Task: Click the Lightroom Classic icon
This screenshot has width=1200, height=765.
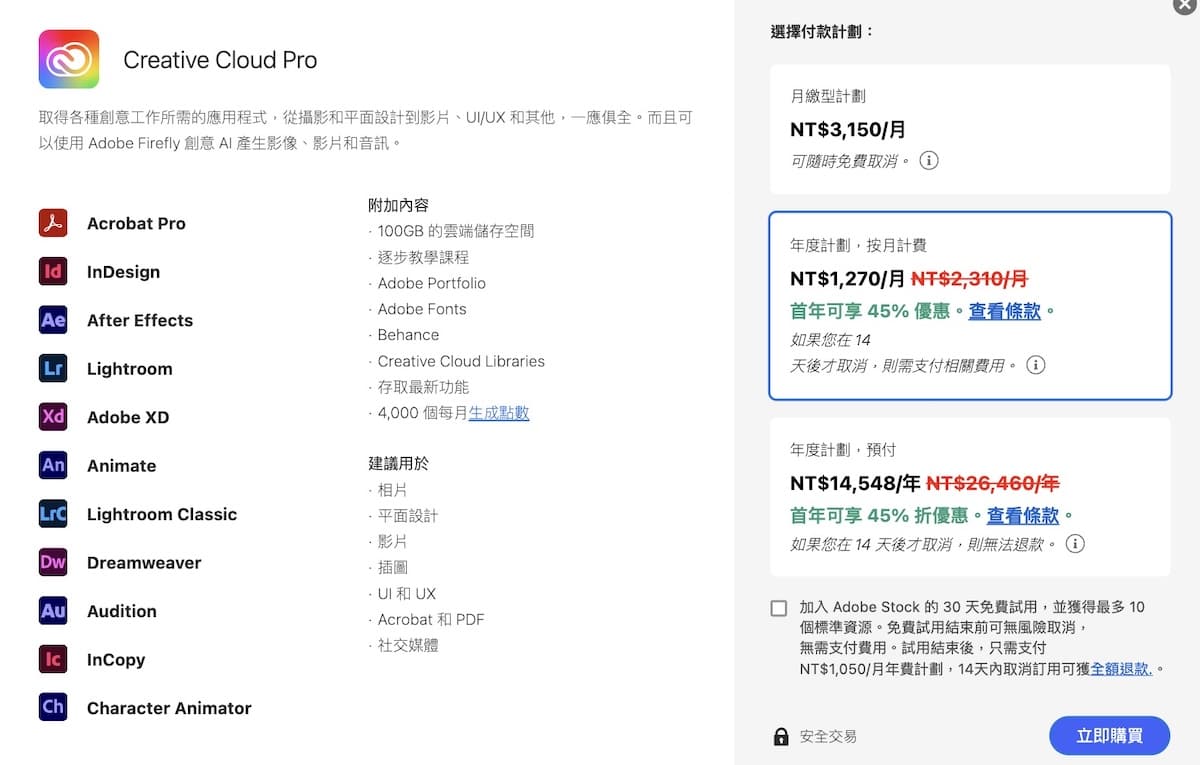Action: 53,514
